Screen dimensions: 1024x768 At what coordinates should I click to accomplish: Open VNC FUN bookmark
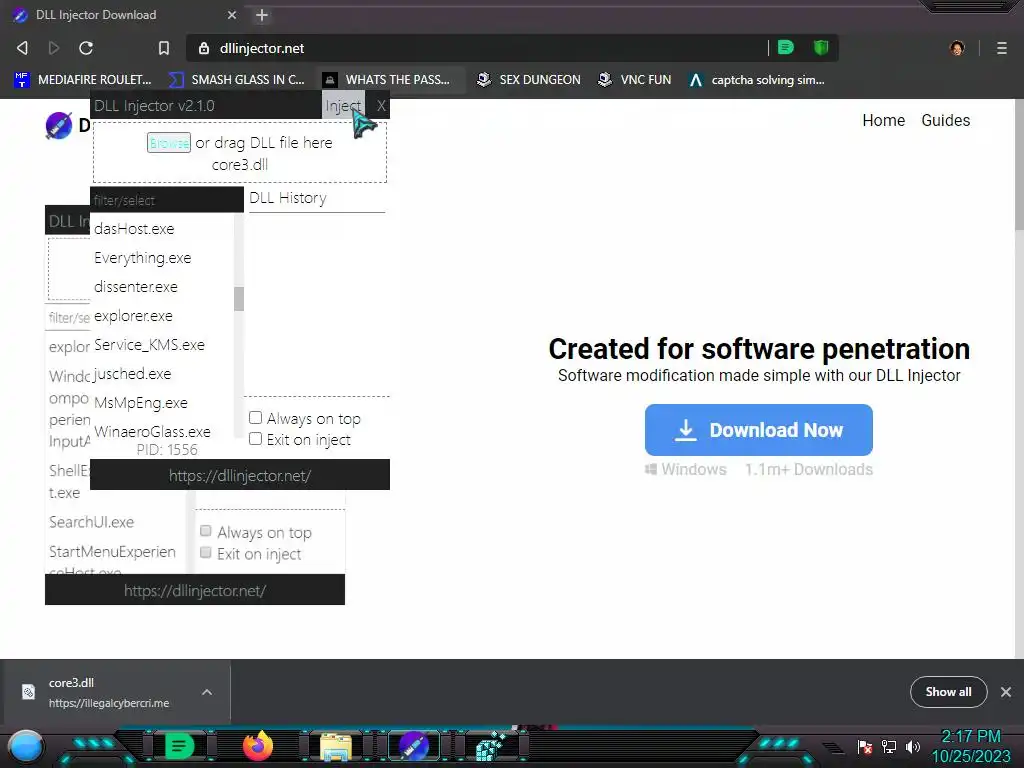tap(634, 80)
